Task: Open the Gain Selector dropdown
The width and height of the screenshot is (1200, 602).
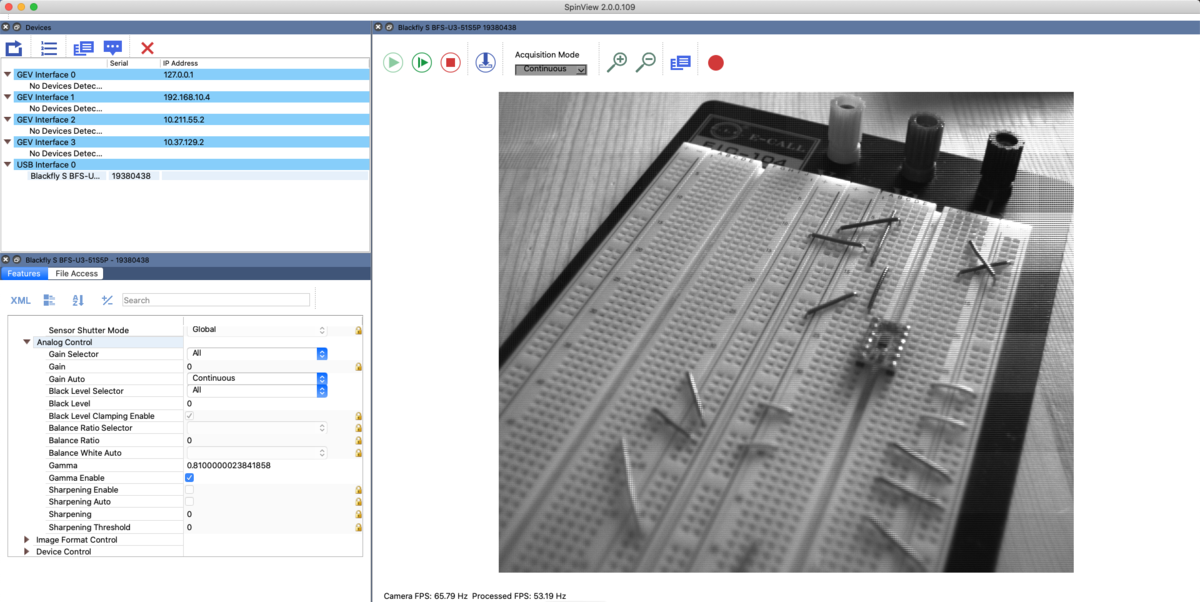Action: (258, 353)
